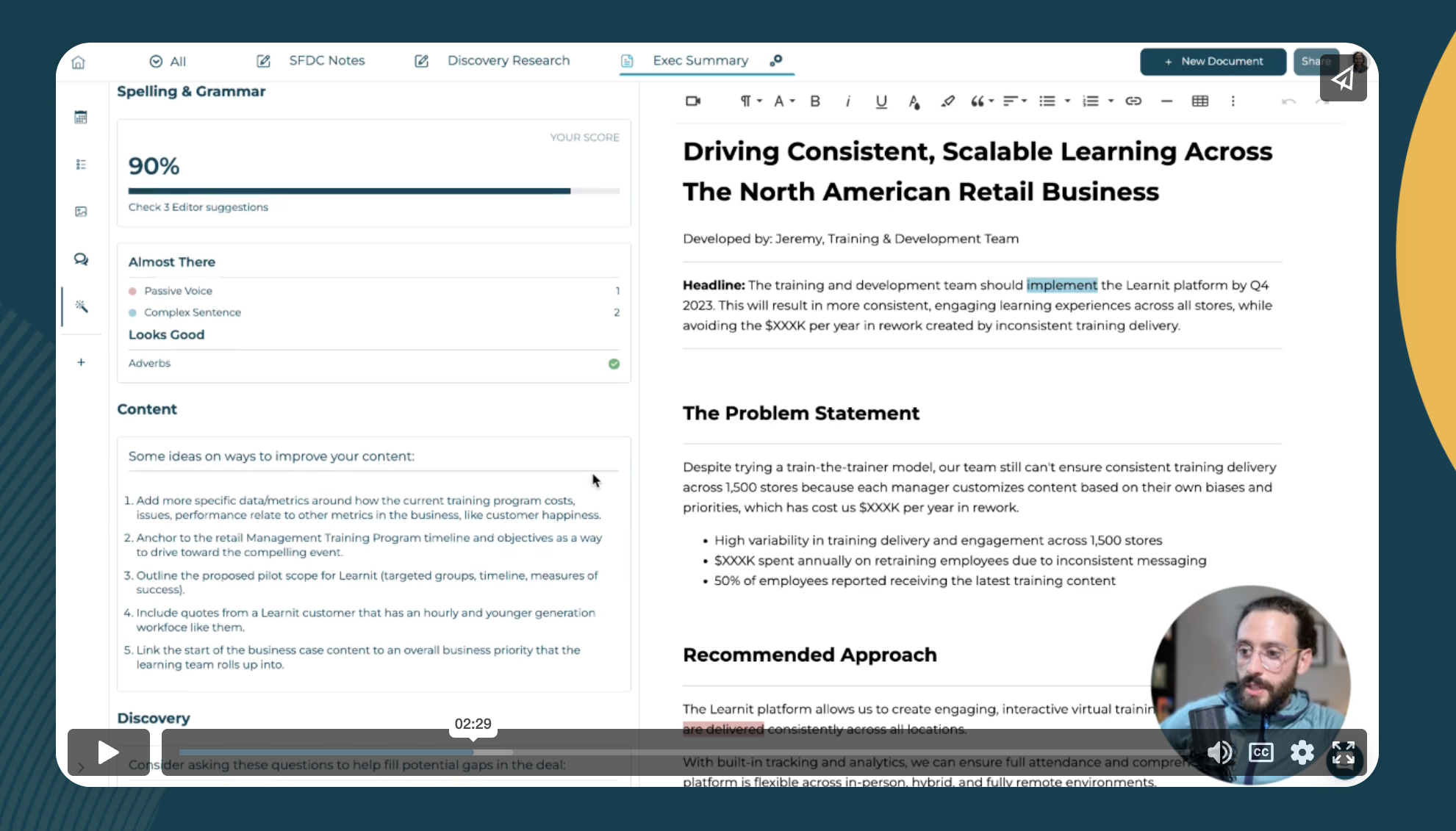Open the comments chat bubble sidebar icon
Screen dimensions: 1456x831
click(82, 259)
